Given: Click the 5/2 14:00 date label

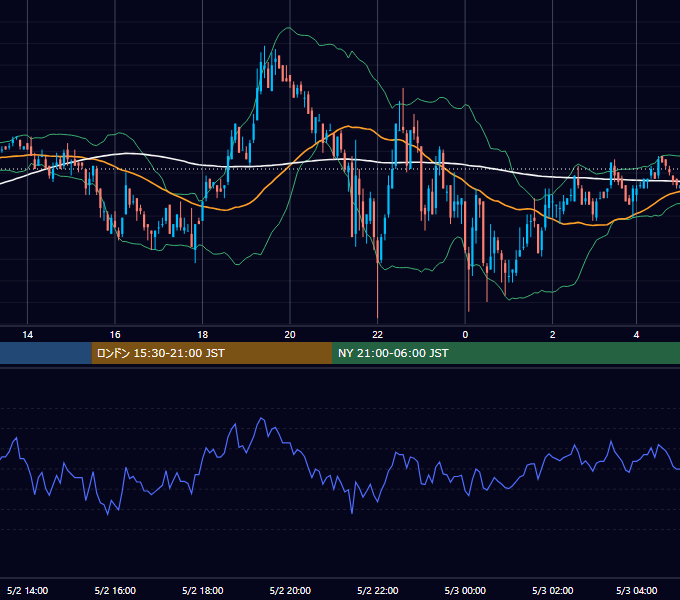Looking at the screenshot, I should click(27, 590).
